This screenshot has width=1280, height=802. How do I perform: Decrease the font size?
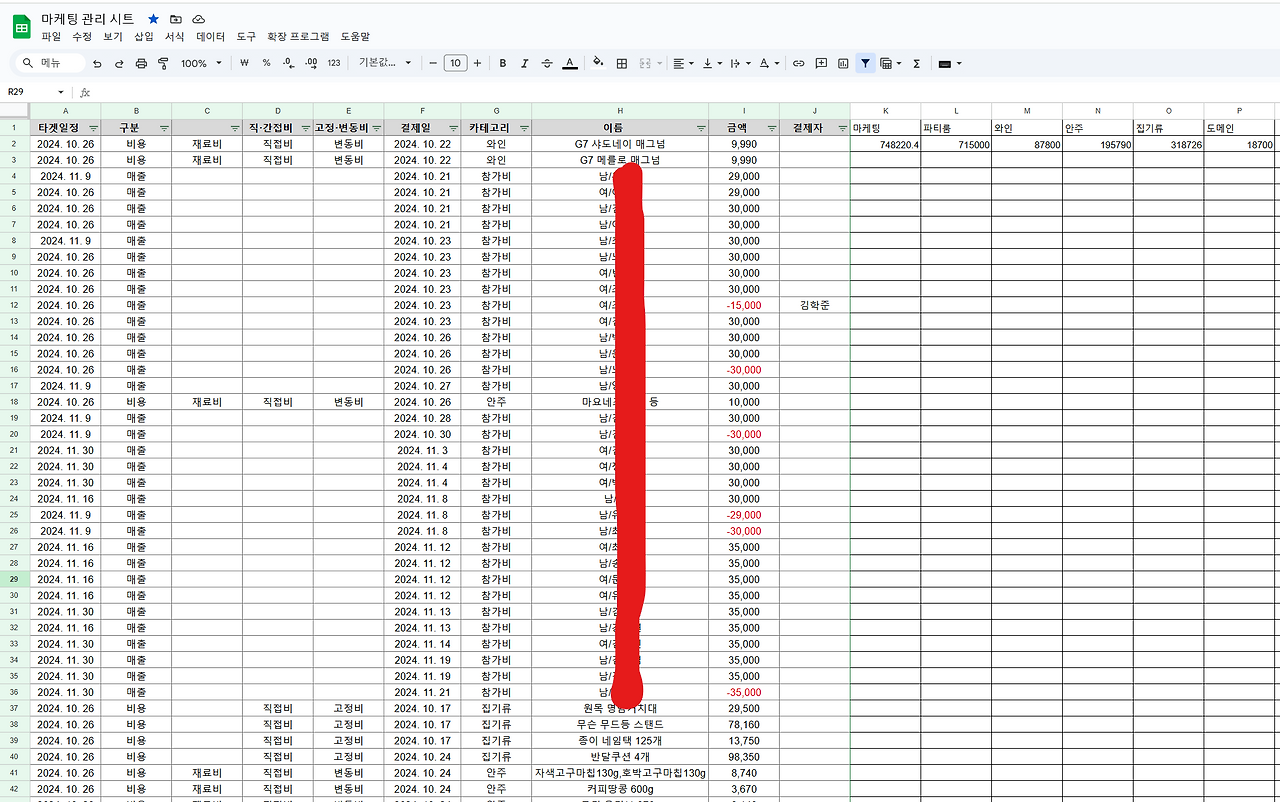click(433, 63)
